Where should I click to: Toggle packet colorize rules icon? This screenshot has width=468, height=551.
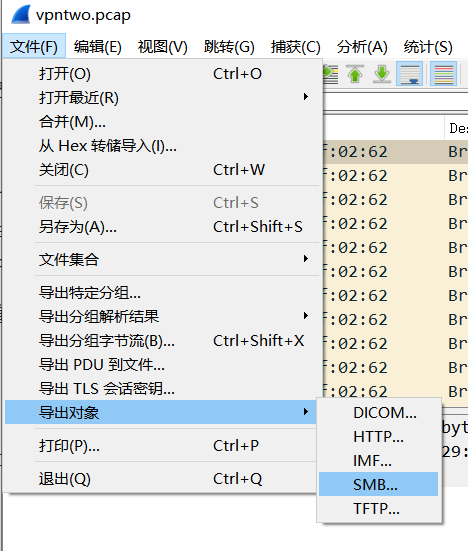tap(443, 74)
